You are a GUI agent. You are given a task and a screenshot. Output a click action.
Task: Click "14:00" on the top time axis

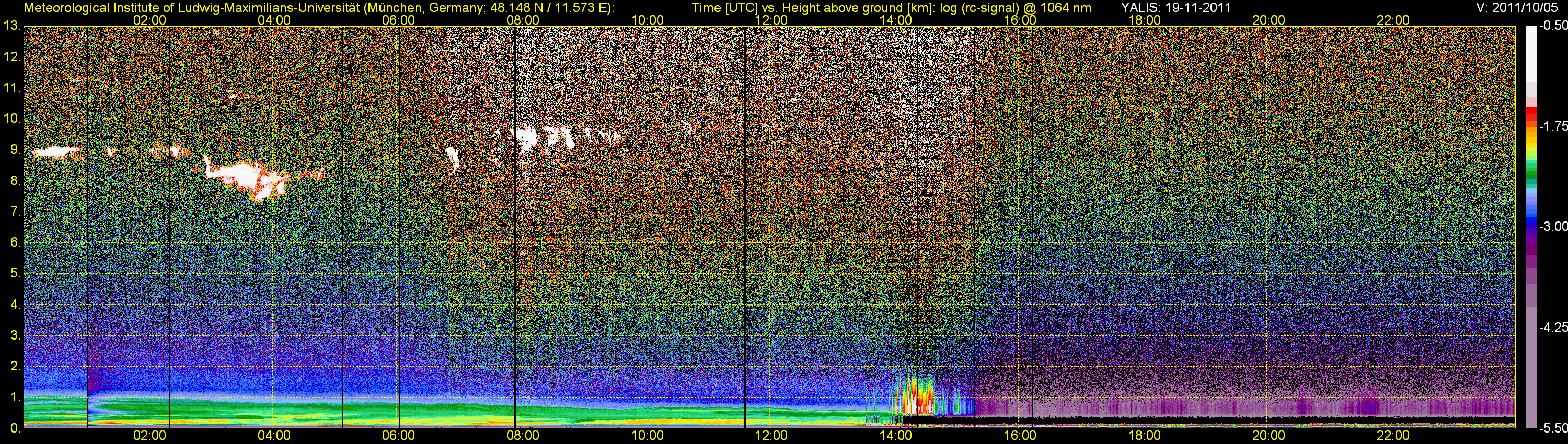(x=896, y=20)
